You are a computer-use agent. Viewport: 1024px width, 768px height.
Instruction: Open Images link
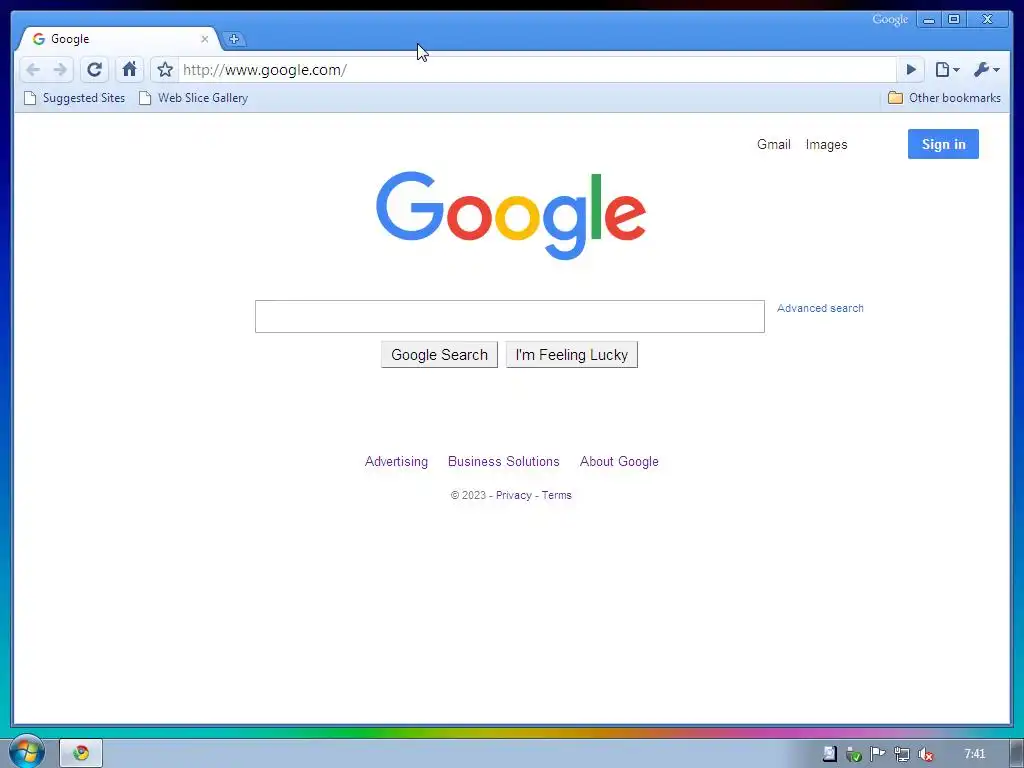[x=826, y=144]
